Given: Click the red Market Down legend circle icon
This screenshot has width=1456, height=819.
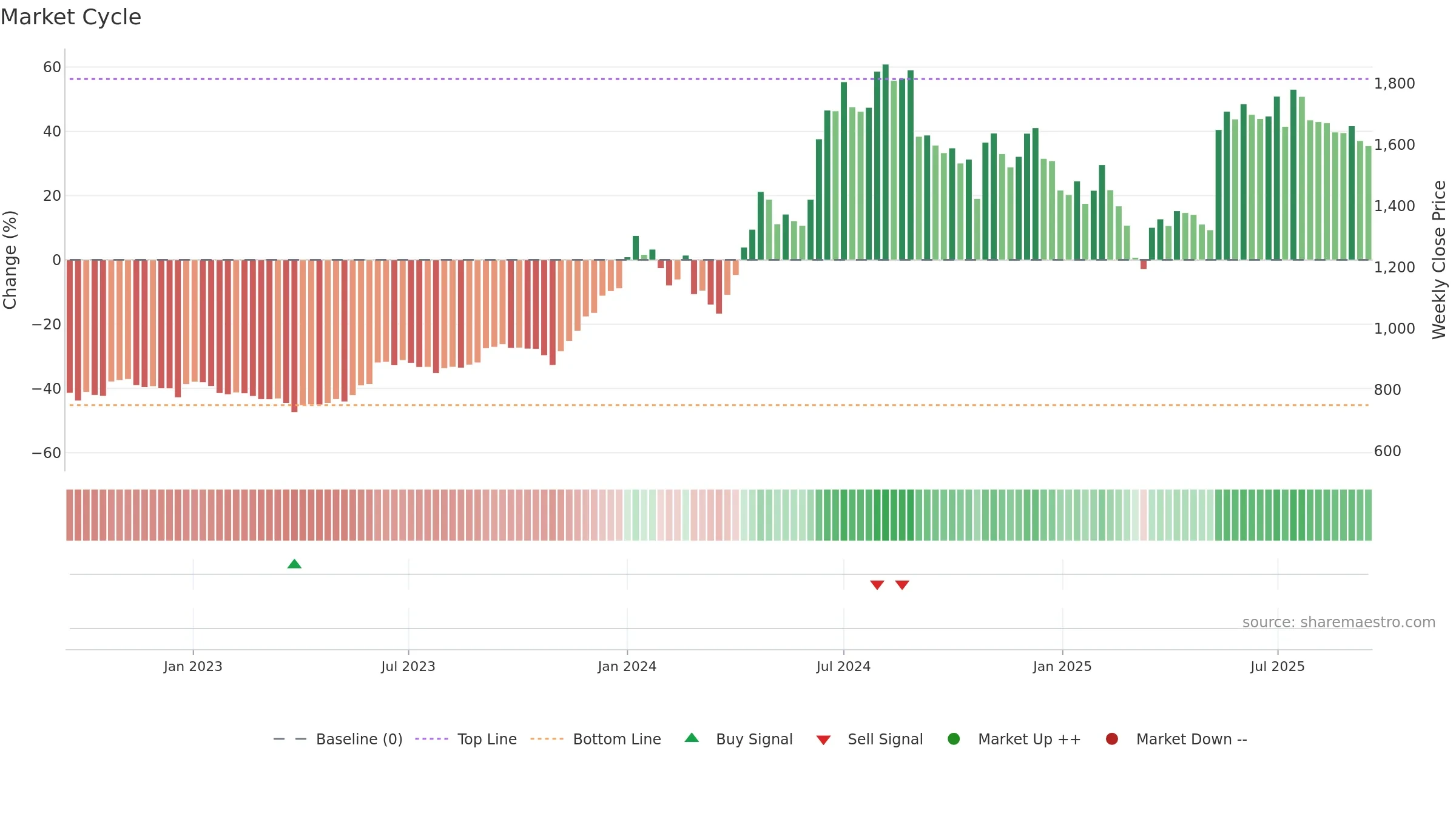Looking at the screenshot, I should click(x=1112, y=739).
